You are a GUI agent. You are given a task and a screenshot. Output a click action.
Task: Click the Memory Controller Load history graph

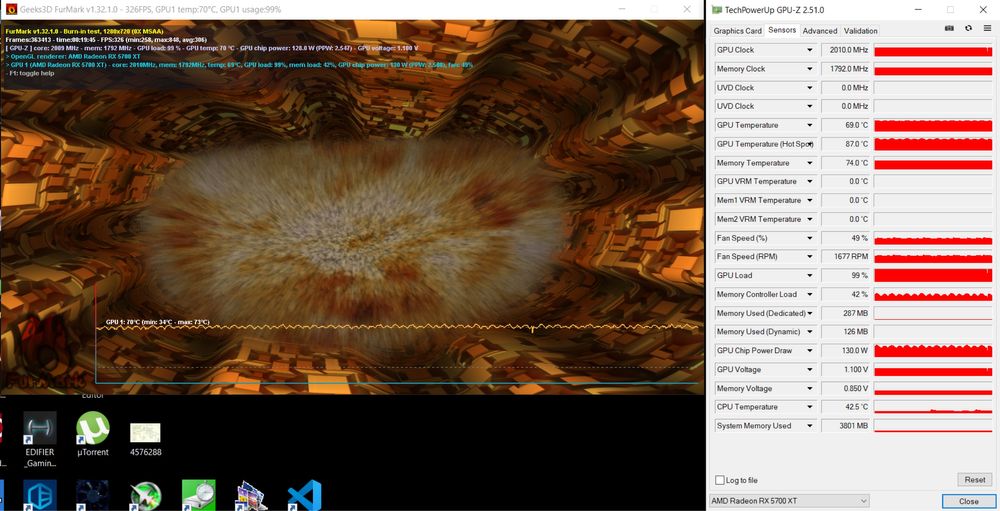pyautogui.click(x=932, y=295)
